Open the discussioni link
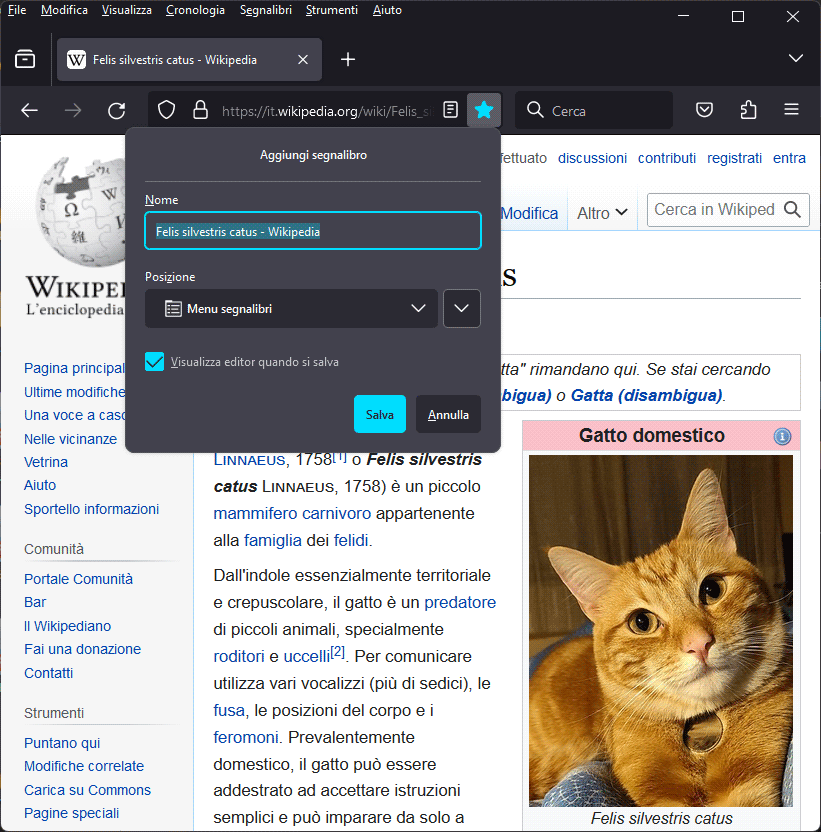This screenshot has width=821, height=832. pos(592,158)
